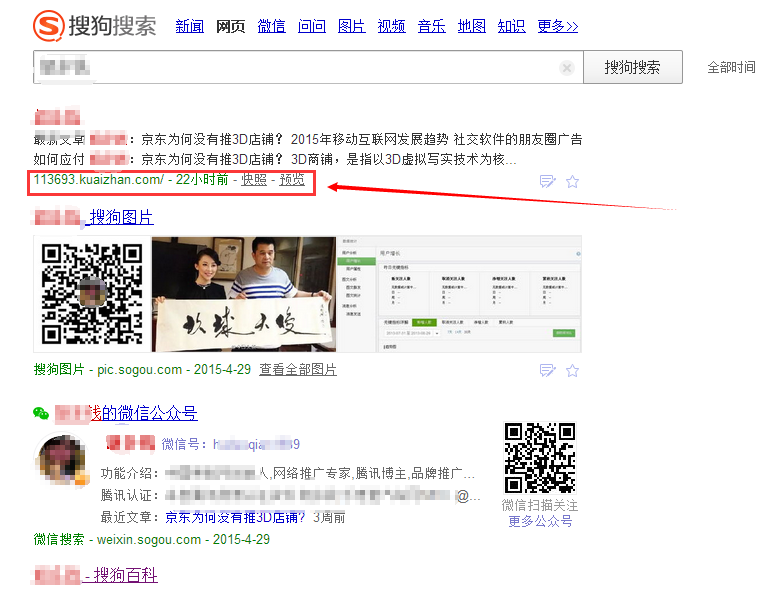Click the feedback icon beside the kuaizhan result
Screen dimensions: 757x592
(547, 181)
